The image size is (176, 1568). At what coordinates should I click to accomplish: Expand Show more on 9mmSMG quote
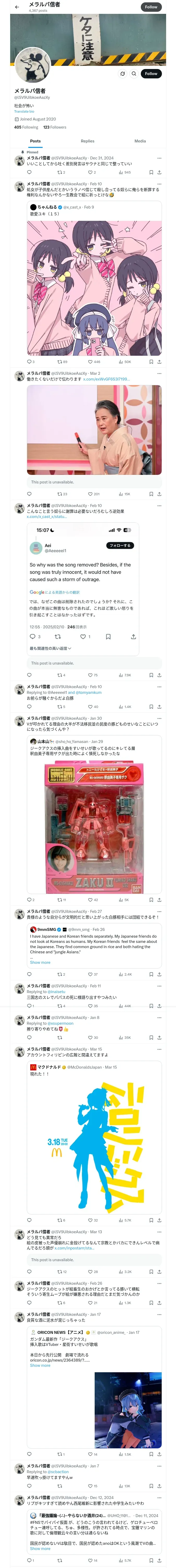point(40,962)
